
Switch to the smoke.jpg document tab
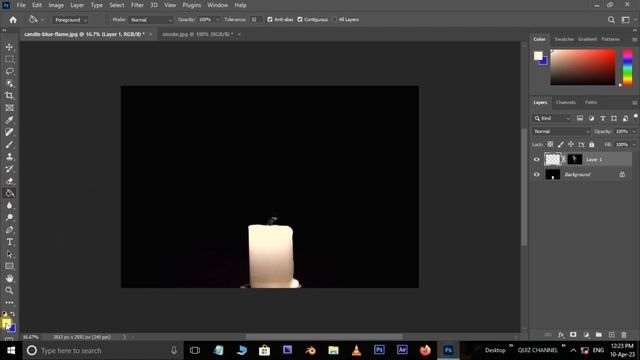click(198, 34)
